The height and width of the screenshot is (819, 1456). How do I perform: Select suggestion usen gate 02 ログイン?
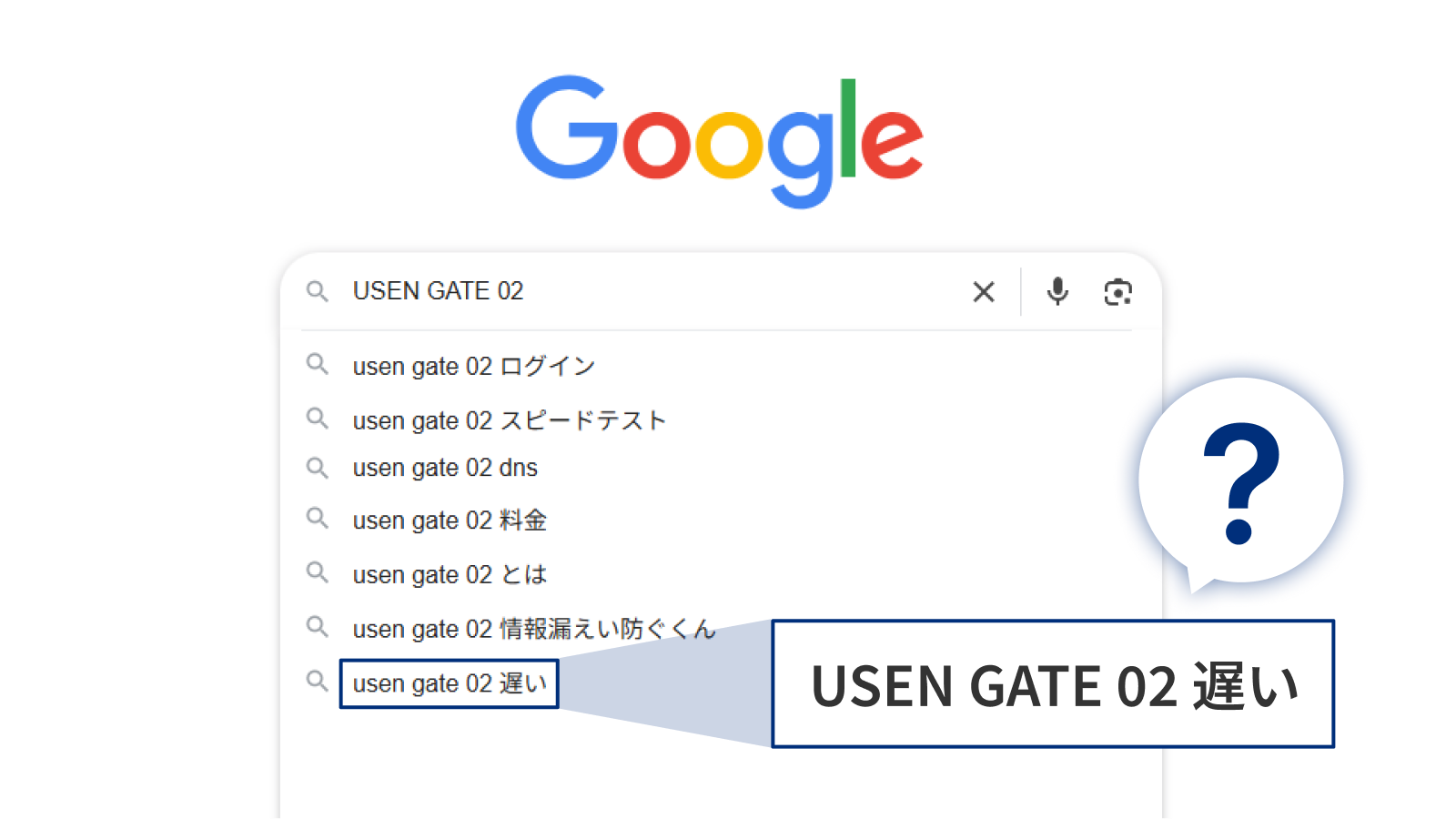tap(474, 367)
